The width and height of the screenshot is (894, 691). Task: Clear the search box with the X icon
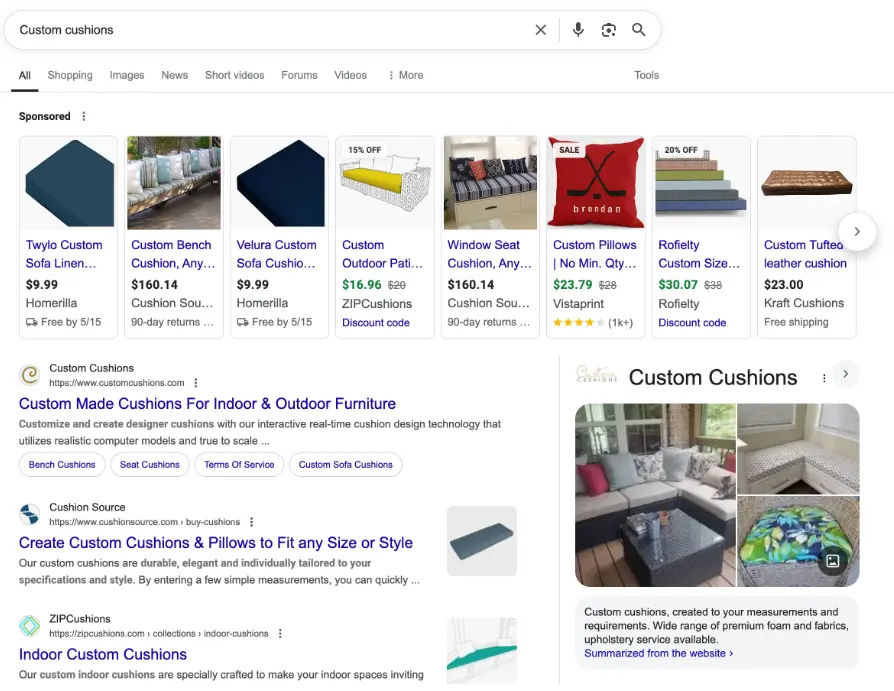pyautogui.click(x=541, y=30)
